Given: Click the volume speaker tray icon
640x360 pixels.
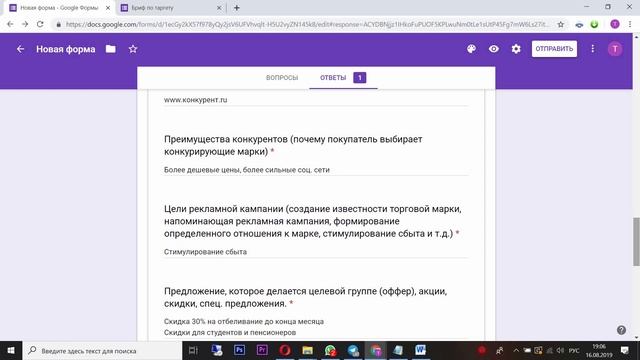Looking at the screenshot, I should (560, 351).
